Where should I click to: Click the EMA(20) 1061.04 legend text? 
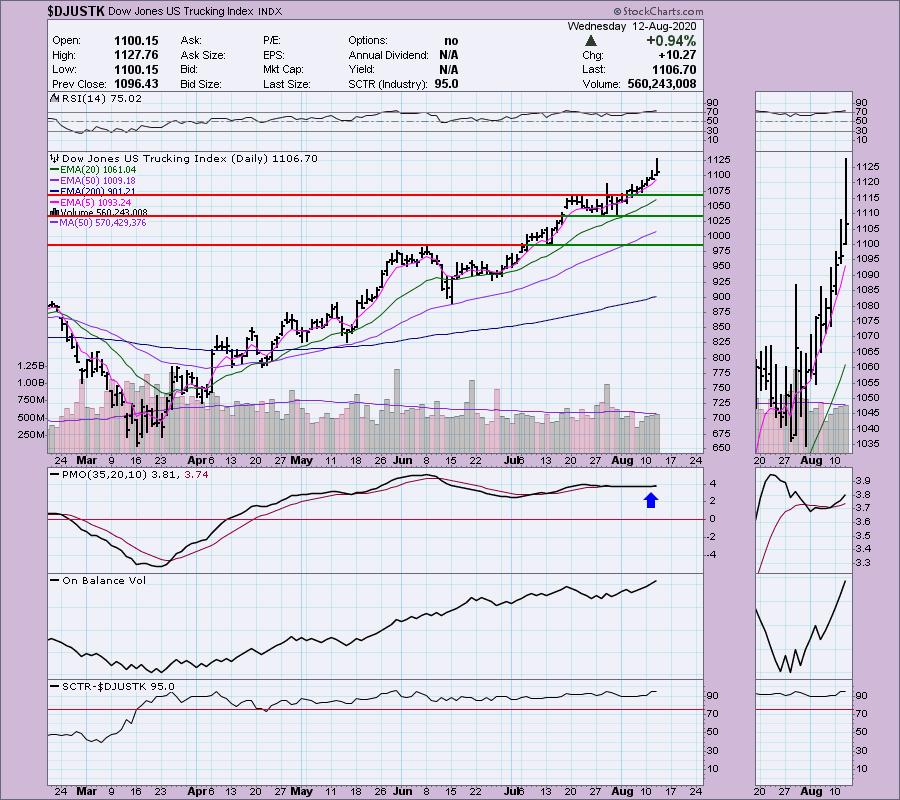98,170
